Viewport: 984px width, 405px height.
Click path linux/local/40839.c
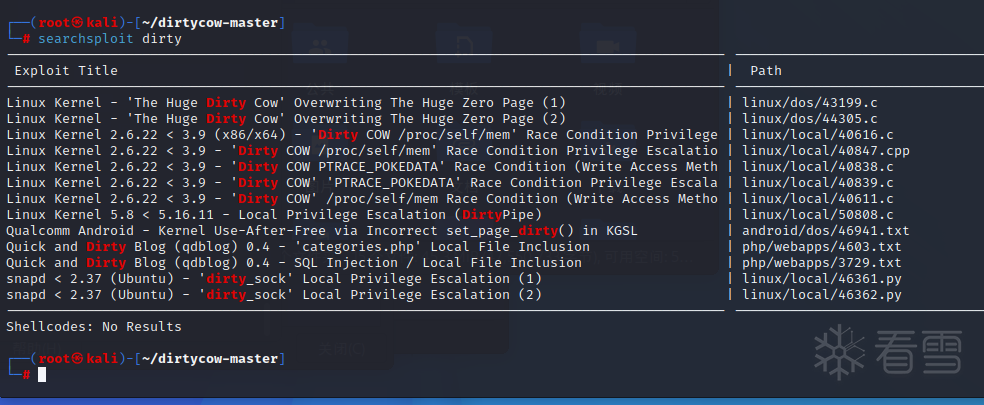818,183
